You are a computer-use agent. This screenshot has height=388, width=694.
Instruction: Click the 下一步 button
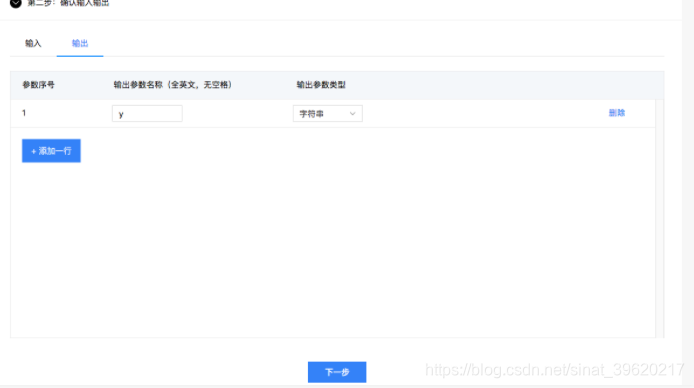click(337, 372)
